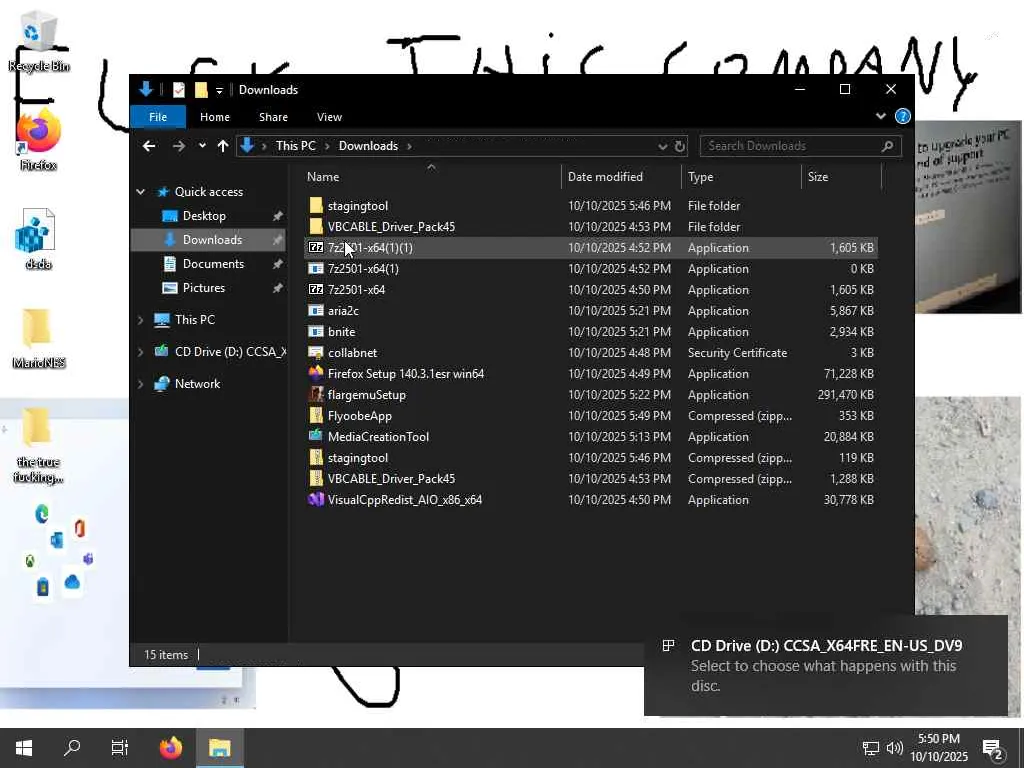Select the collabnet certificate icon
The image size is (1024, 768).
316,353
